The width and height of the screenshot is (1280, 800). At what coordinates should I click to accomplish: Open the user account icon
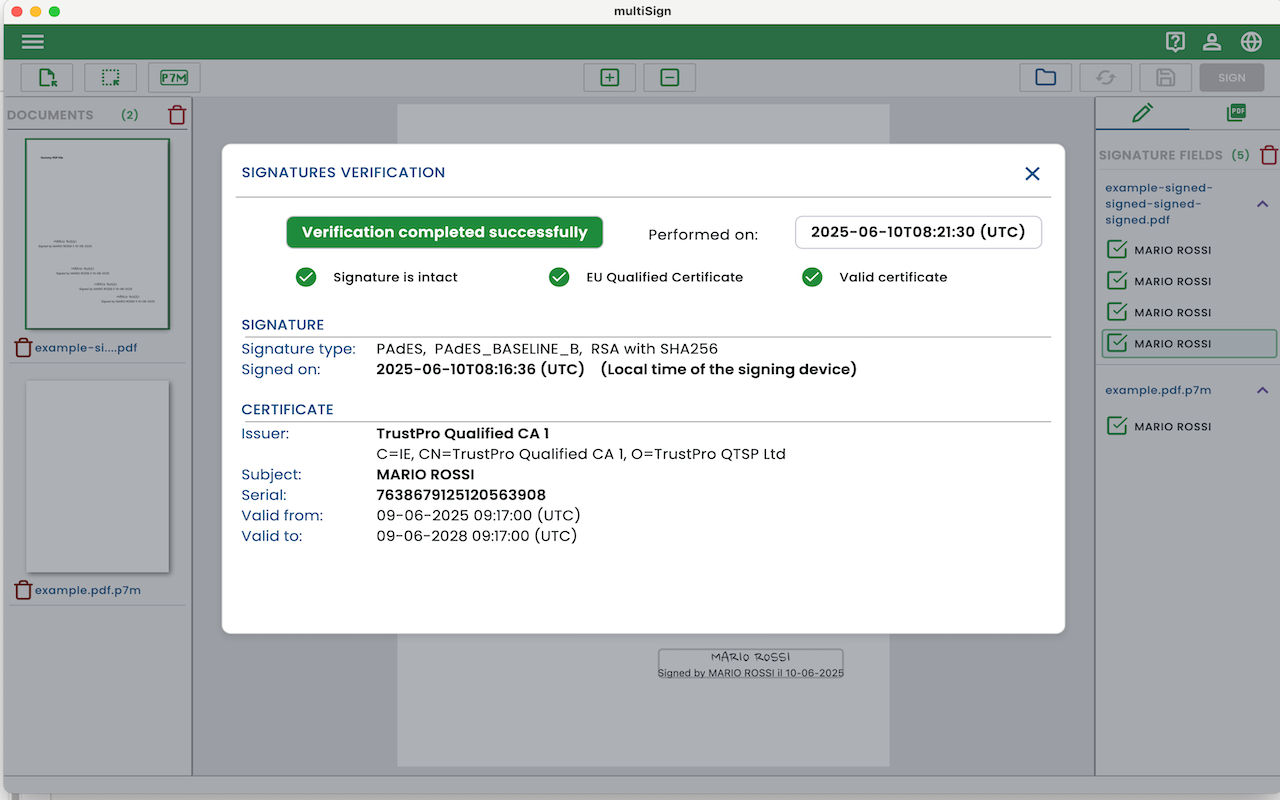tap(1212, 42)
